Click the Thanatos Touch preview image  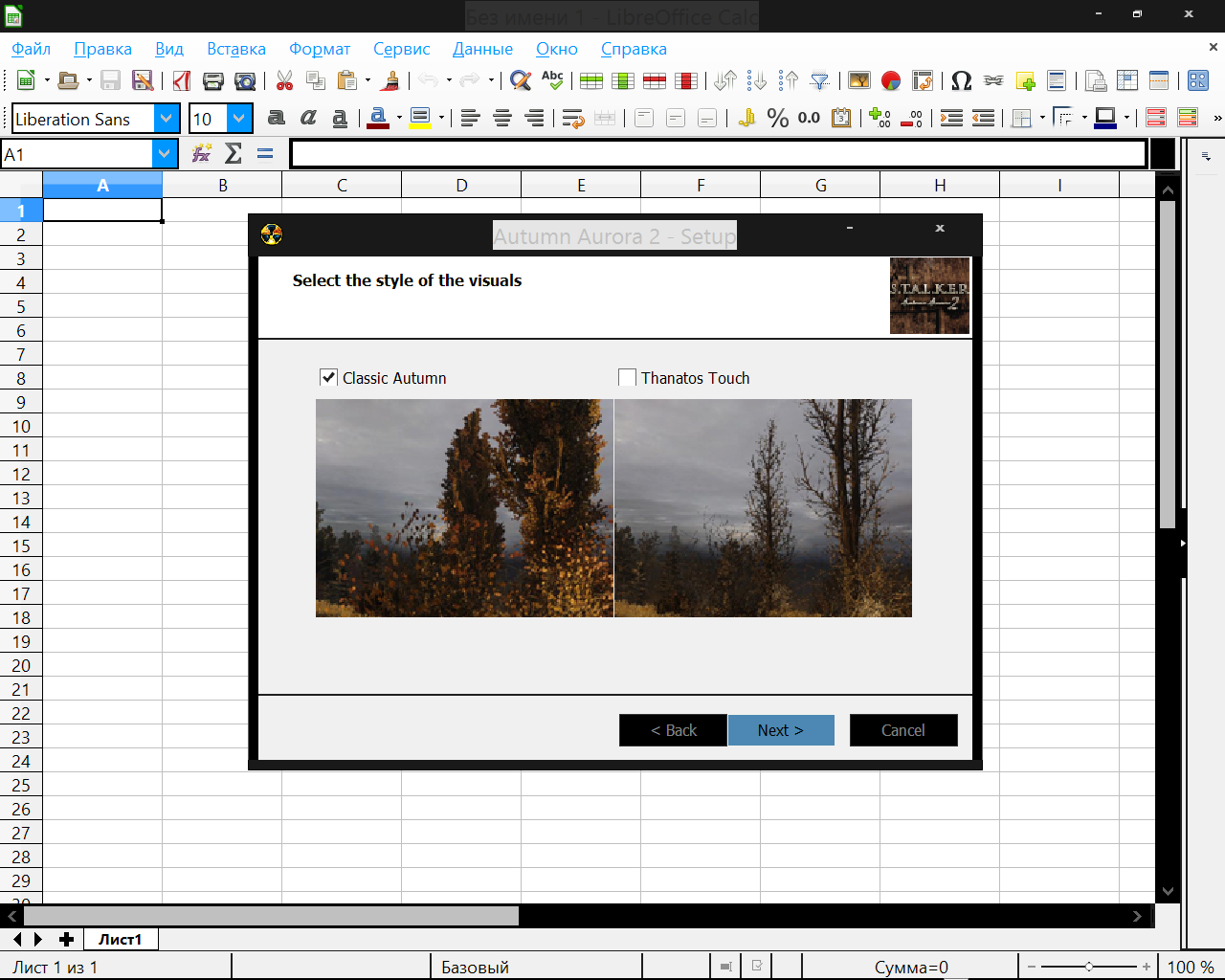[x=764, y=508]
